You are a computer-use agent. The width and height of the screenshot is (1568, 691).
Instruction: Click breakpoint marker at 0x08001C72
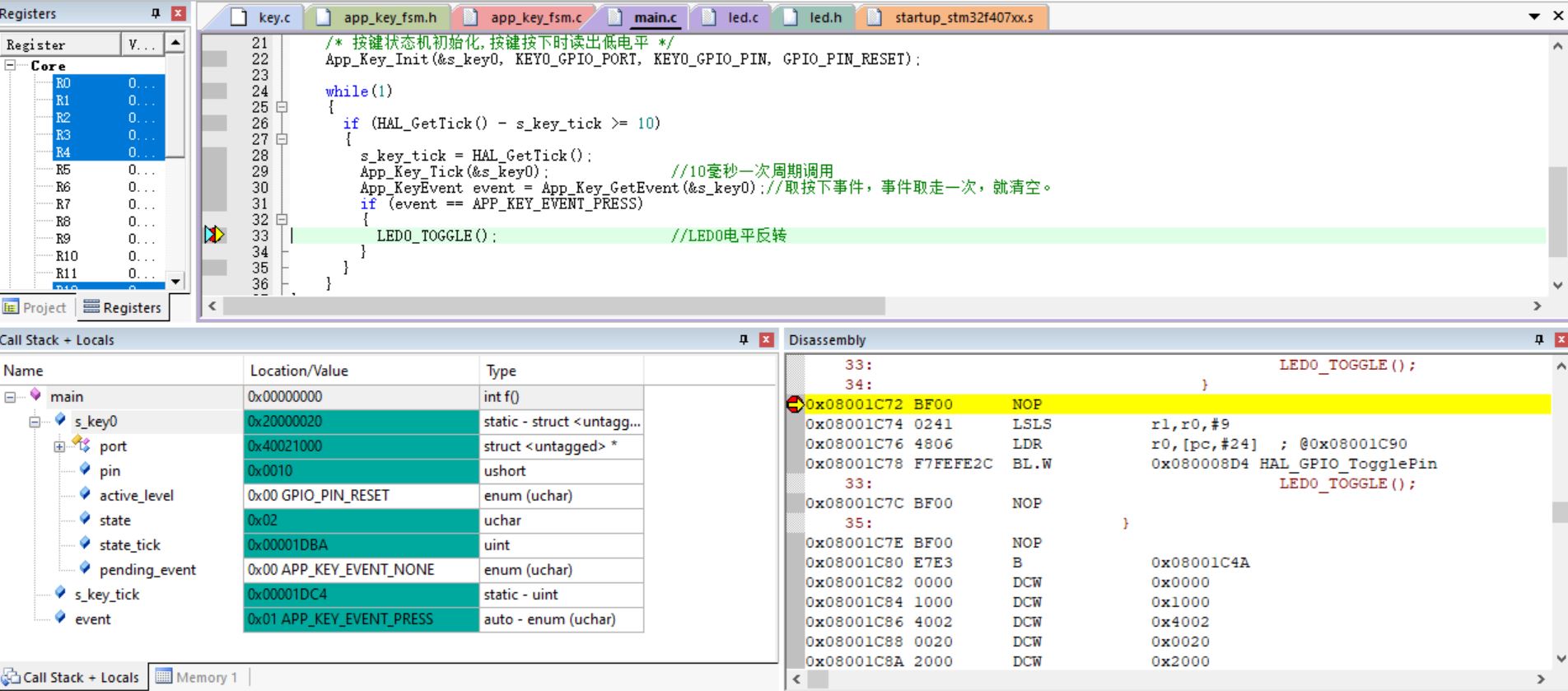(795, 404)
